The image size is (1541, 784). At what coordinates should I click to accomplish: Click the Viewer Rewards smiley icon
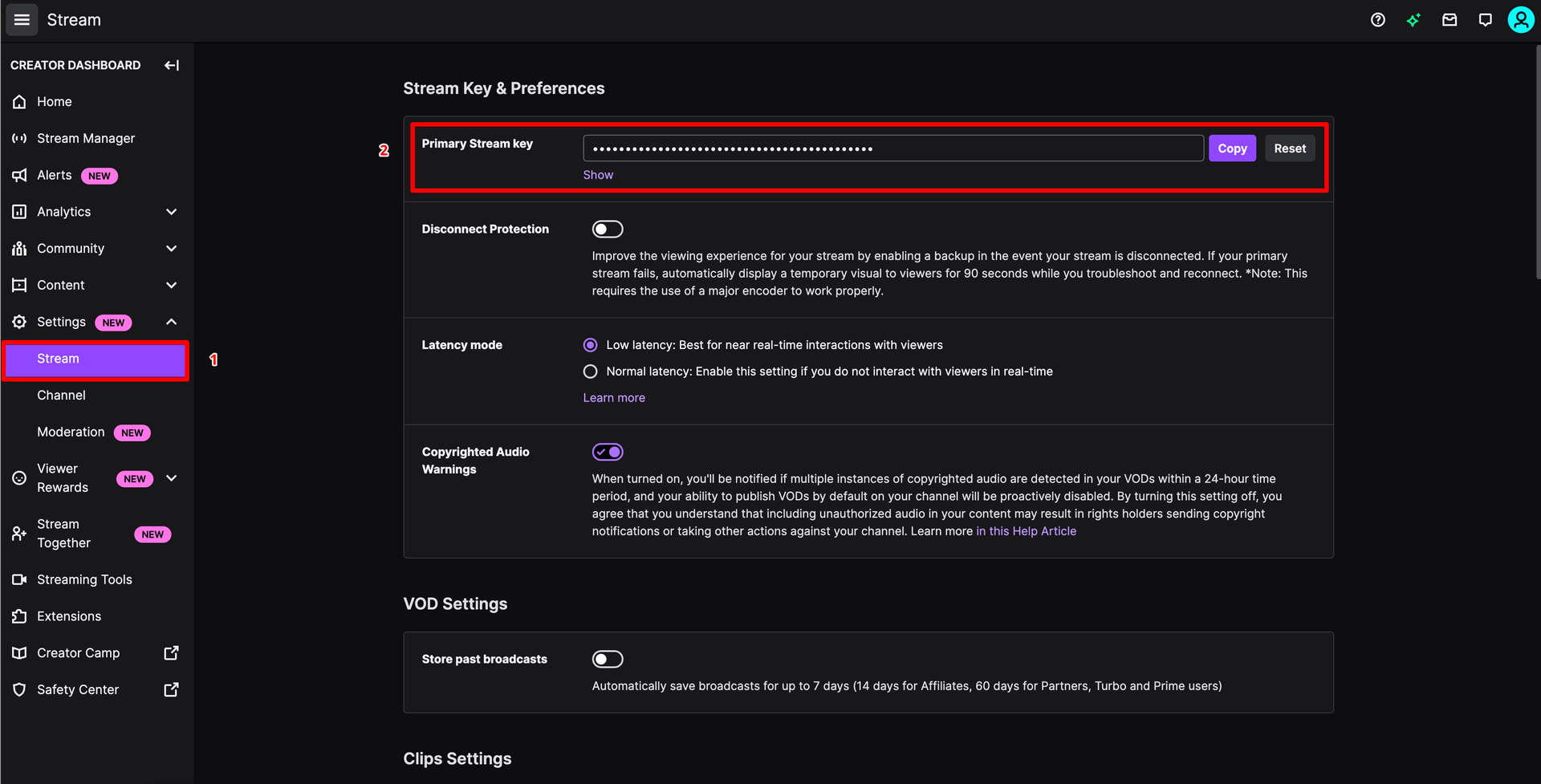19,478
